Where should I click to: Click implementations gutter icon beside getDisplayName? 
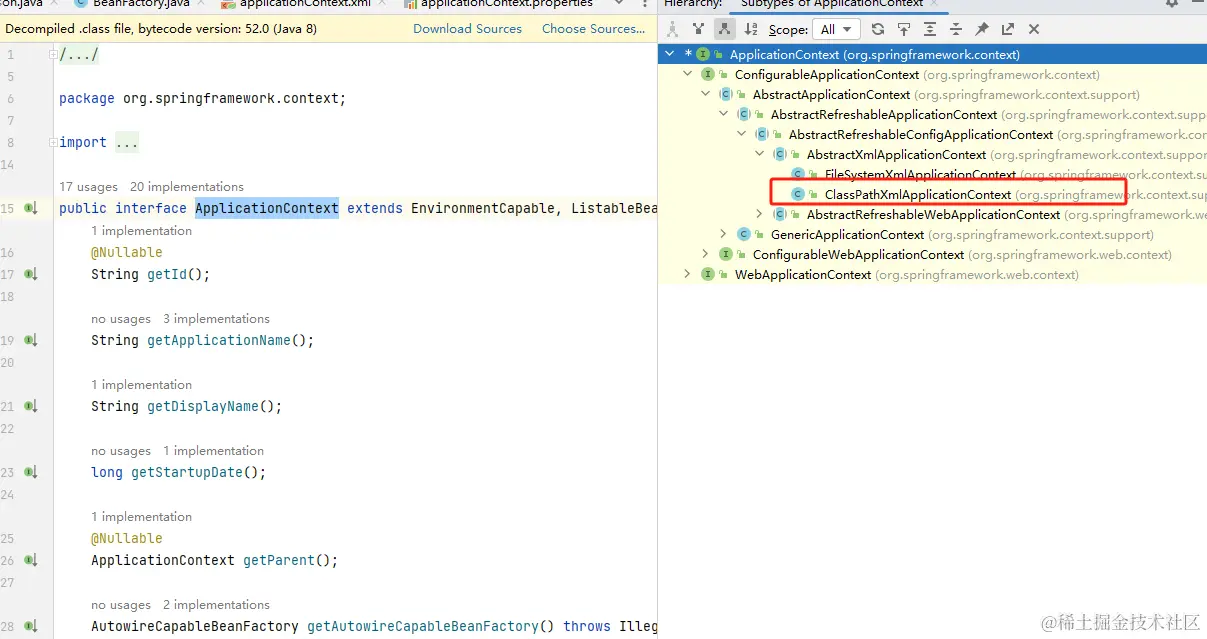tap(31, 406)
